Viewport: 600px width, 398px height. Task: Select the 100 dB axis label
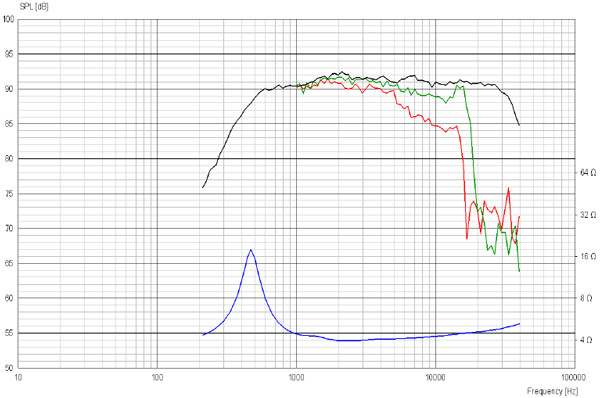pos(8,19)
